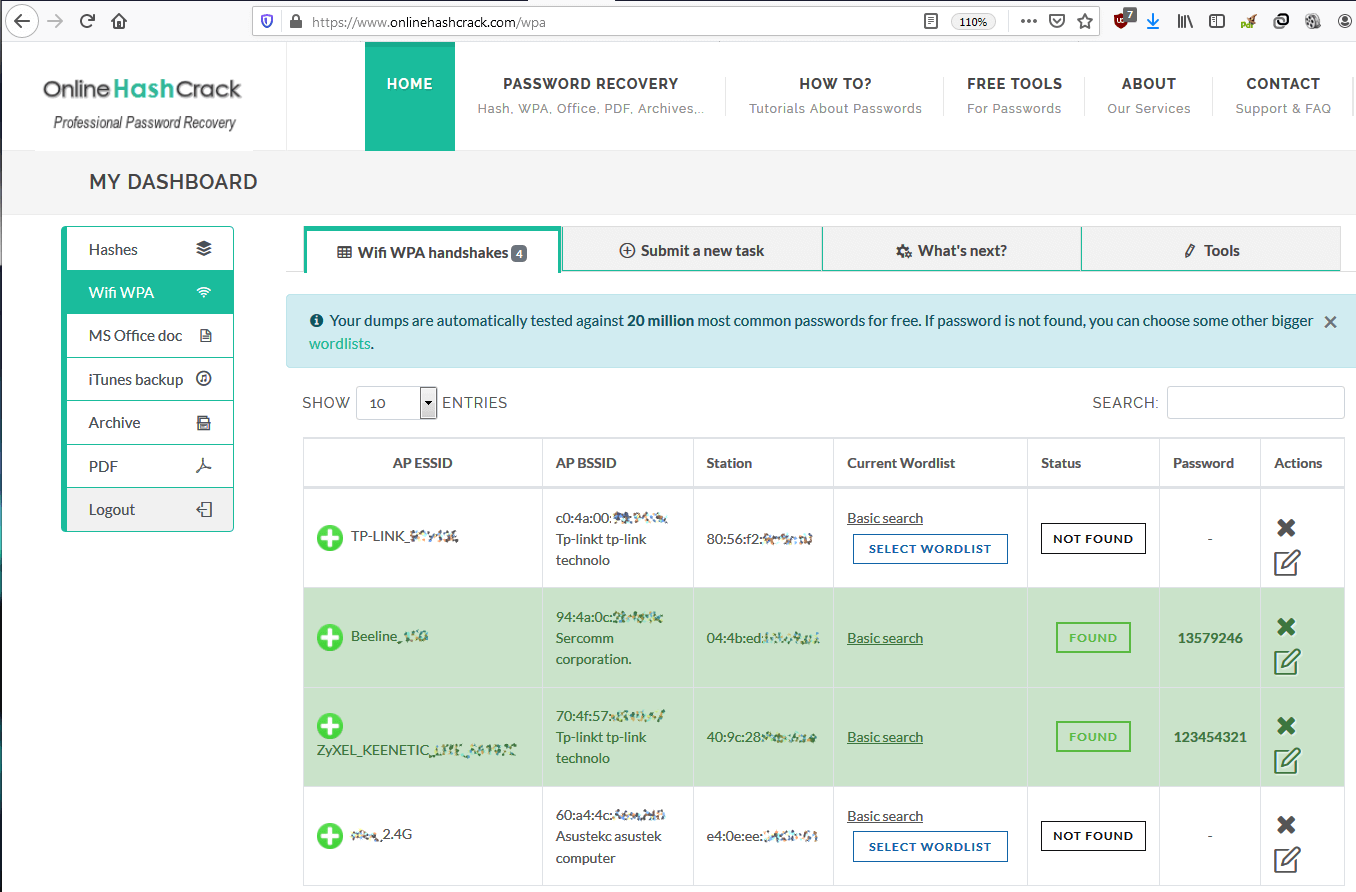
Task: Open the iTunes backup section
Action: [x=148, y=379]
